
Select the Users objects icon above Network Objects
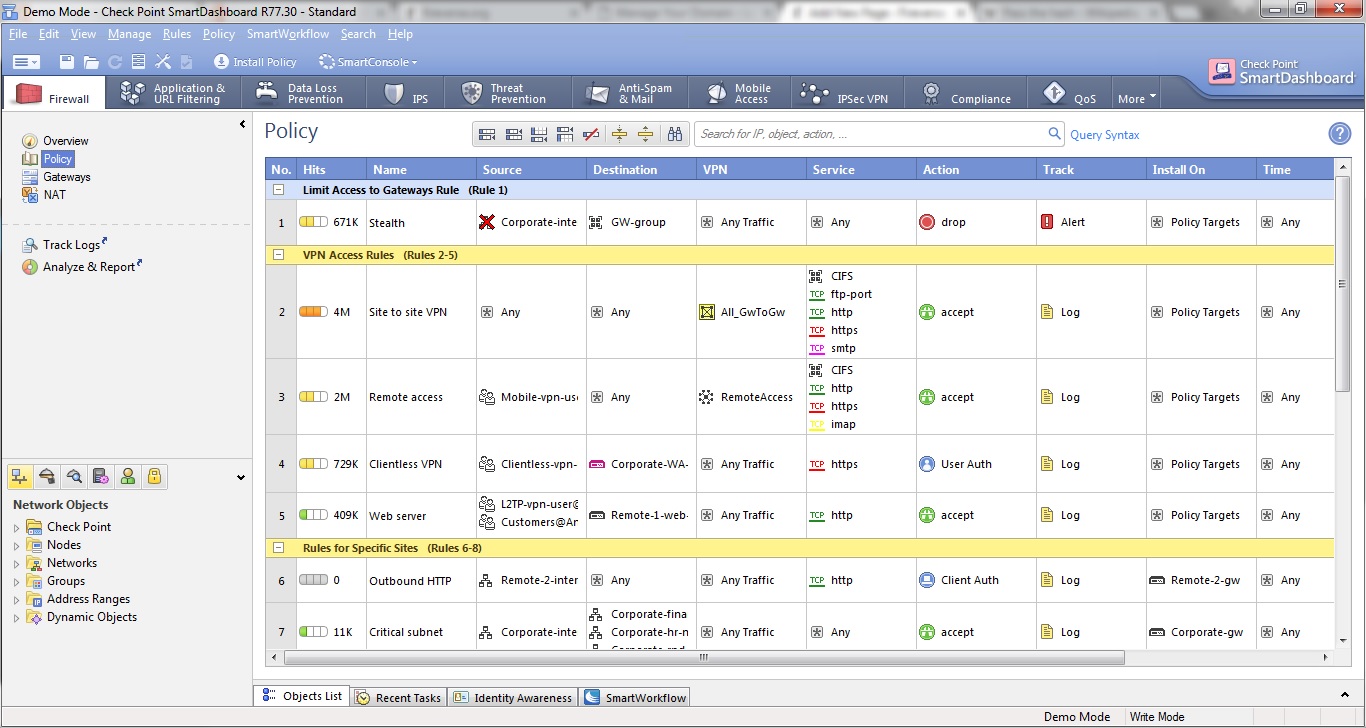point(127,477)
